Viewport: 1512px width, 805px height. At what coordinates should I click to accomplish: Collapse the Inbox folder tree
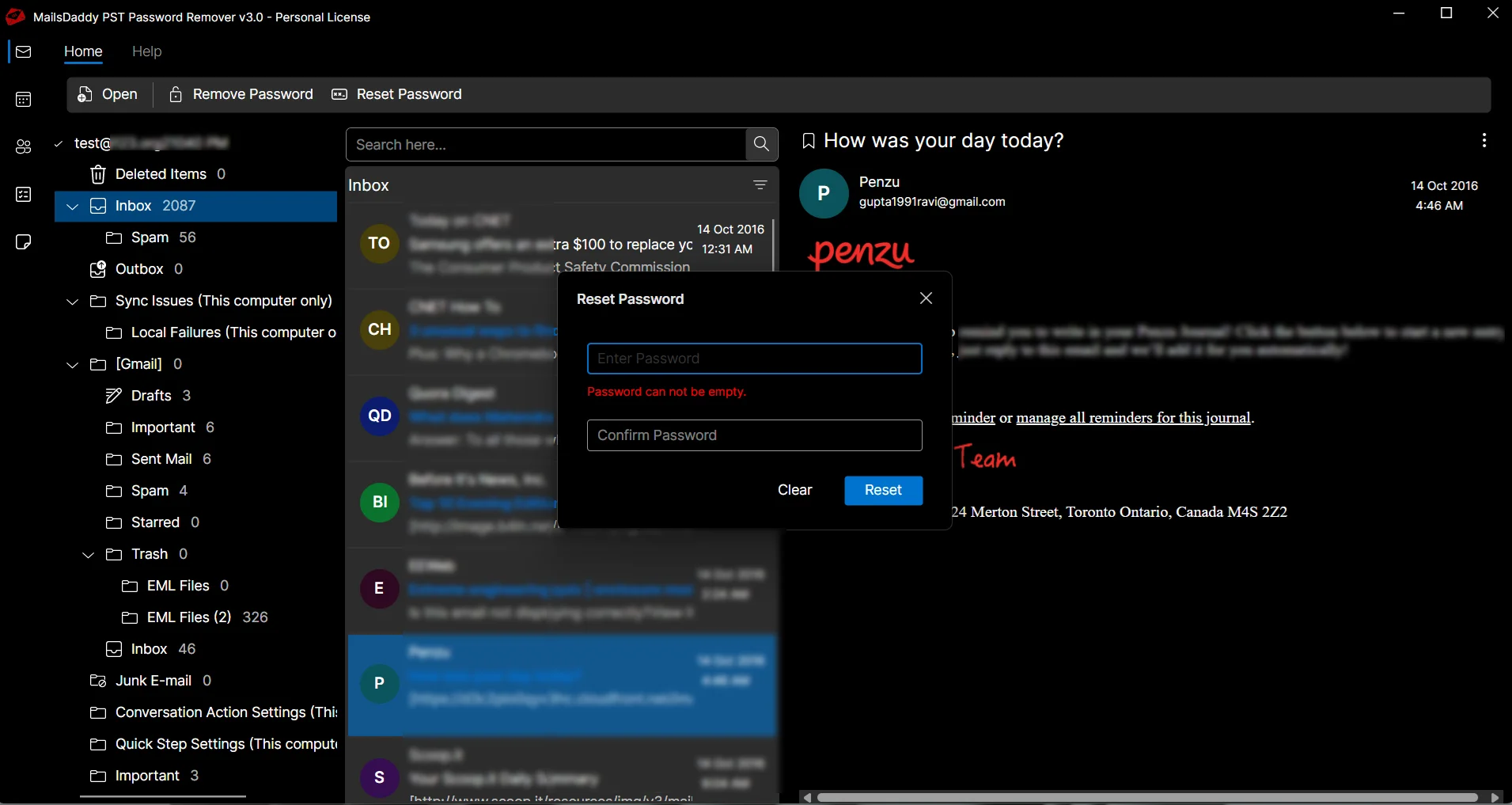click(x=72, y=207)
